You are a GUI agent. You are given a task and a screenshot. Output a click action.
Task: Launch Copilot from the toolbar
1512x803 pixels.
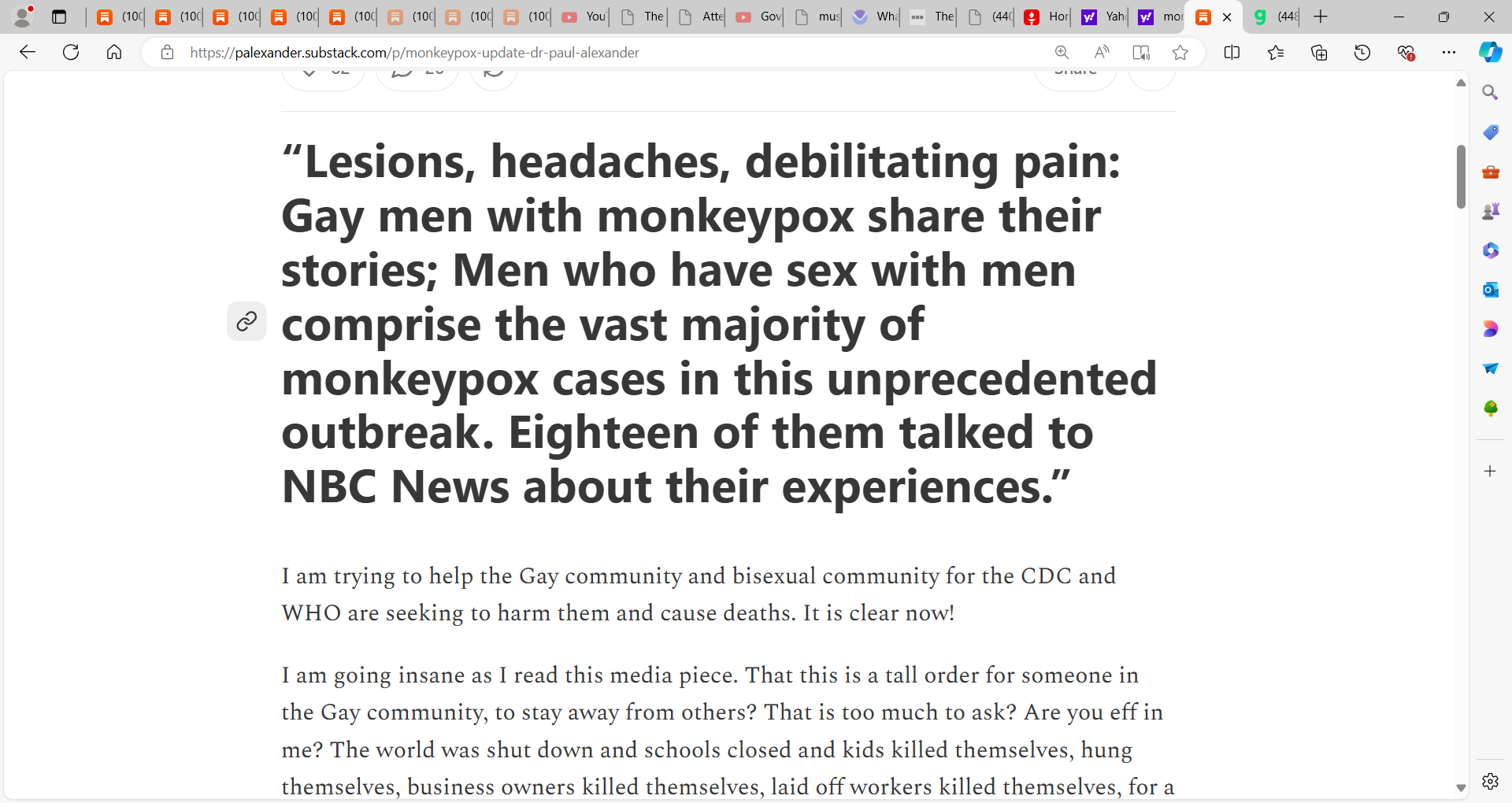coord(1490,53)
